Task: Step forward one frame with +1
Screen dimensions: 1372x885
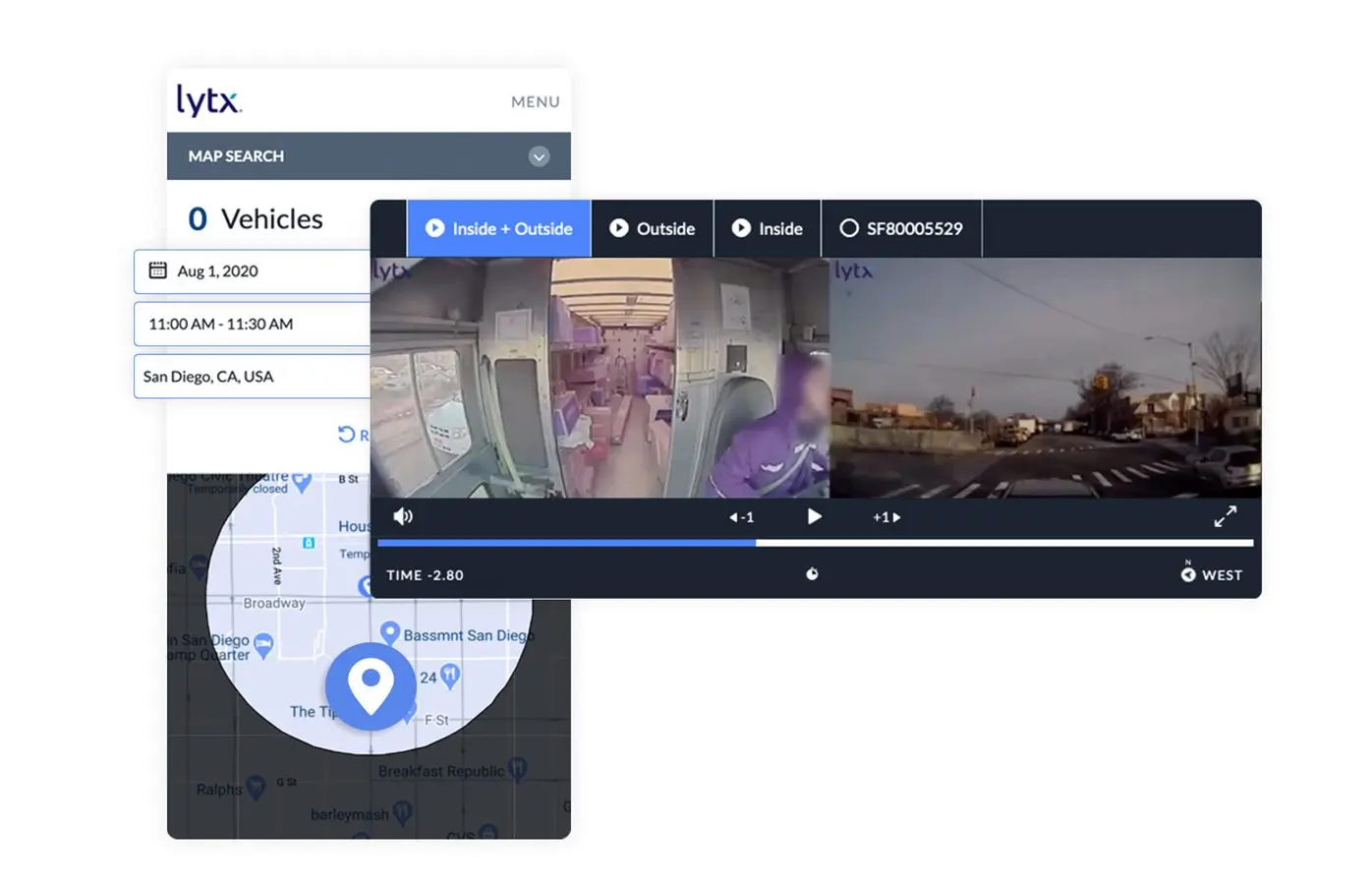Action: 886,517
